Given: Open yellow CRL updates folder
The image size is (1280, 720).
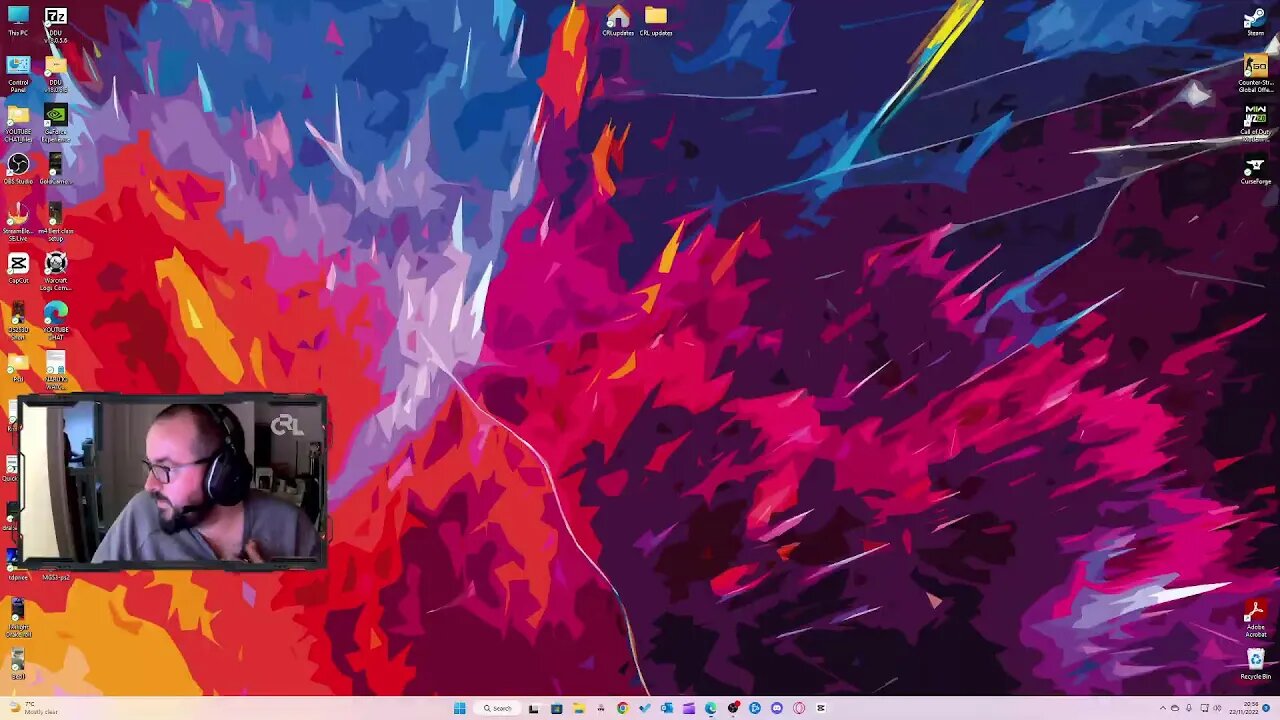Looking at the screenshot, I should [x=656, y=21].
